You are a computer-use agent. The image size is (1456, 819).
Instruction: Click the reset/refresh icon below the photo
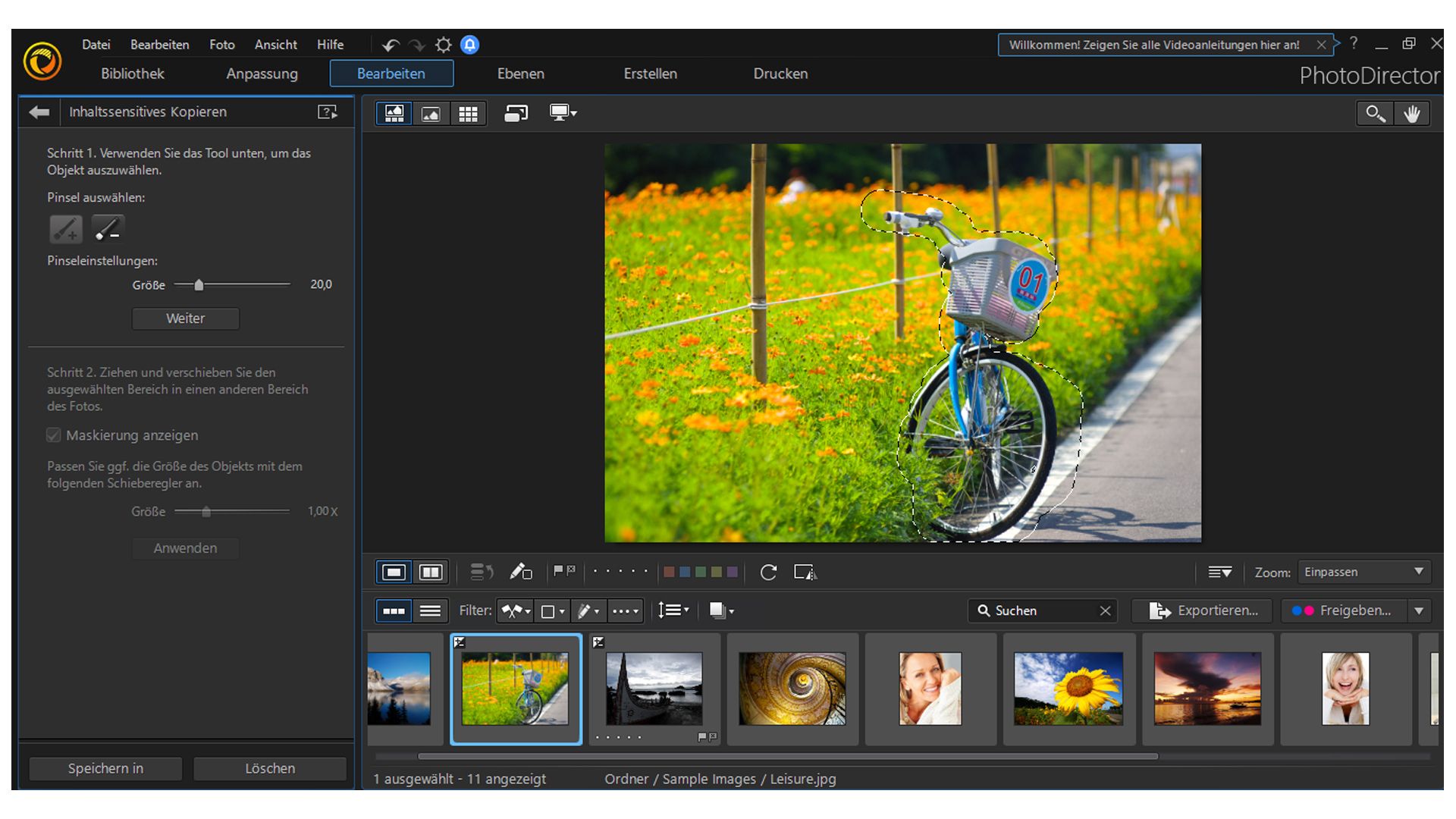(x=768, y=573)
